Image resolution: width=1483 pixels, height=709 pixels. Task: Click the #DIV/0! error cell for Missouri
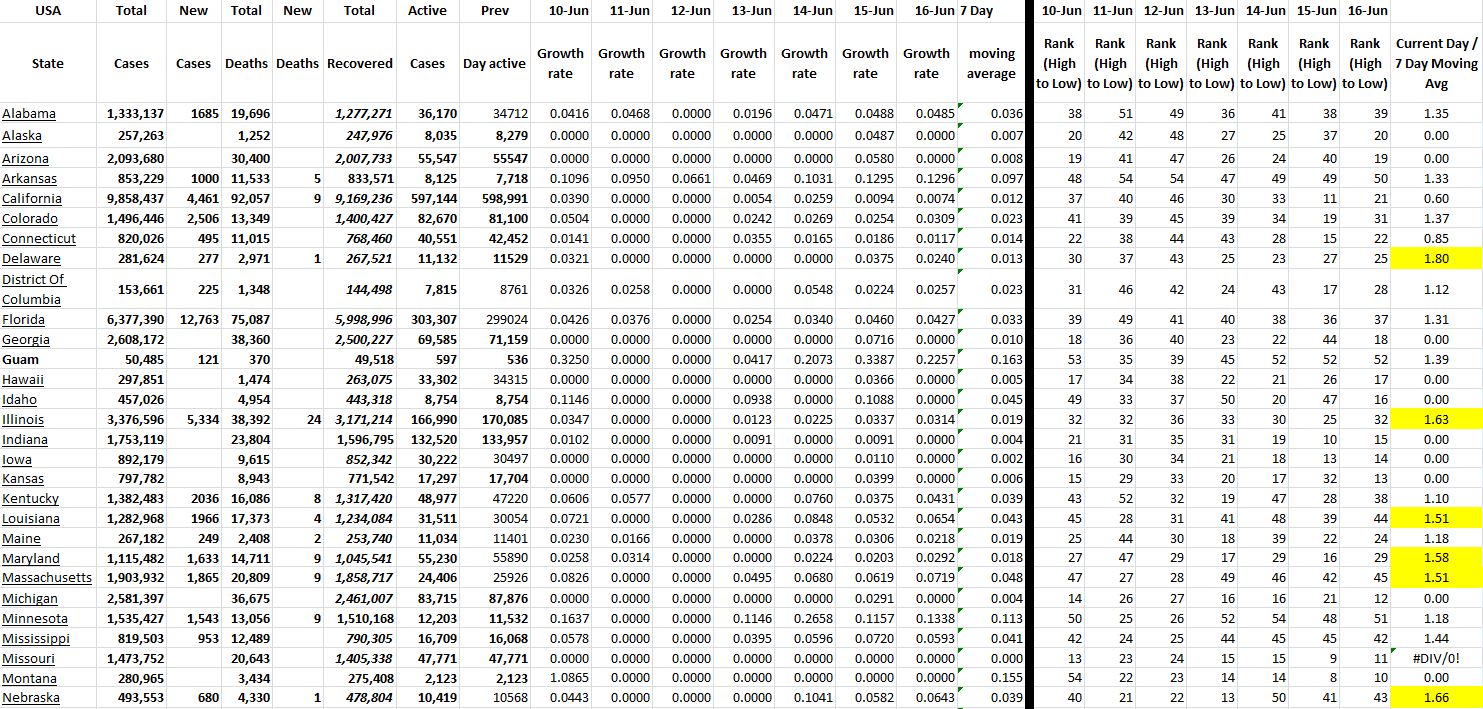click(x=1435, y=658)
